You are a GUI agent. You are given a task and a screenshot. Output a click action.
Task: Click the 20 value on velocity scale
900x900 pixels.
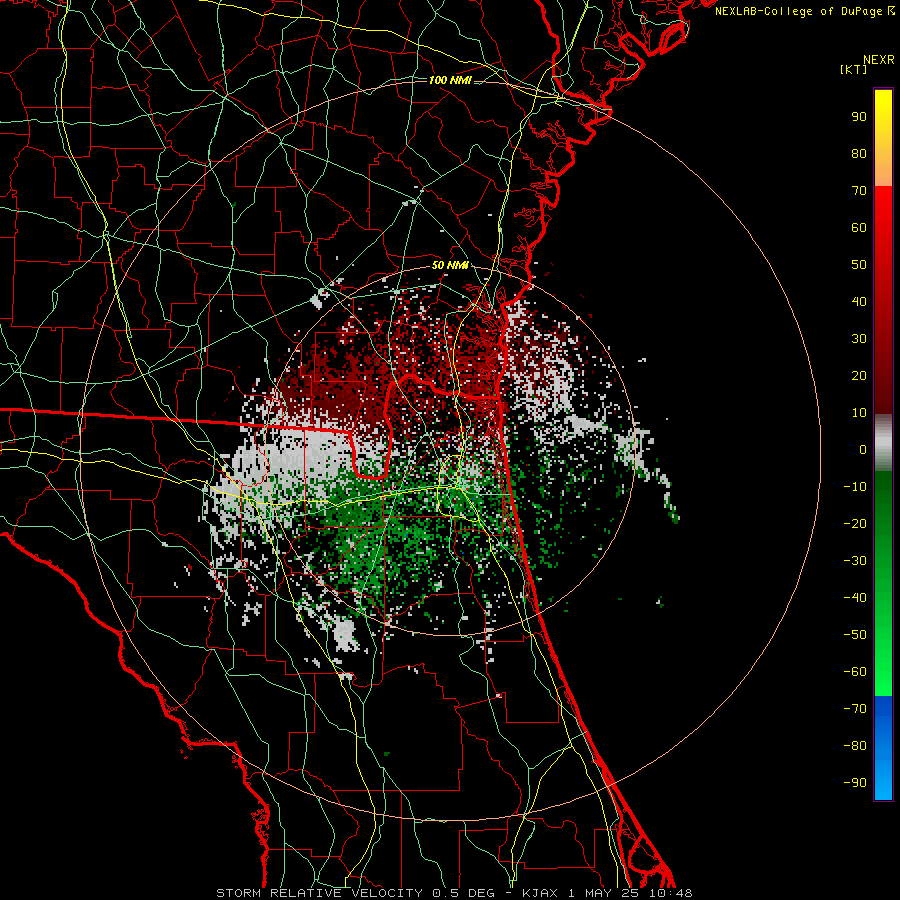pyautogui.click(x=859, y=375)
